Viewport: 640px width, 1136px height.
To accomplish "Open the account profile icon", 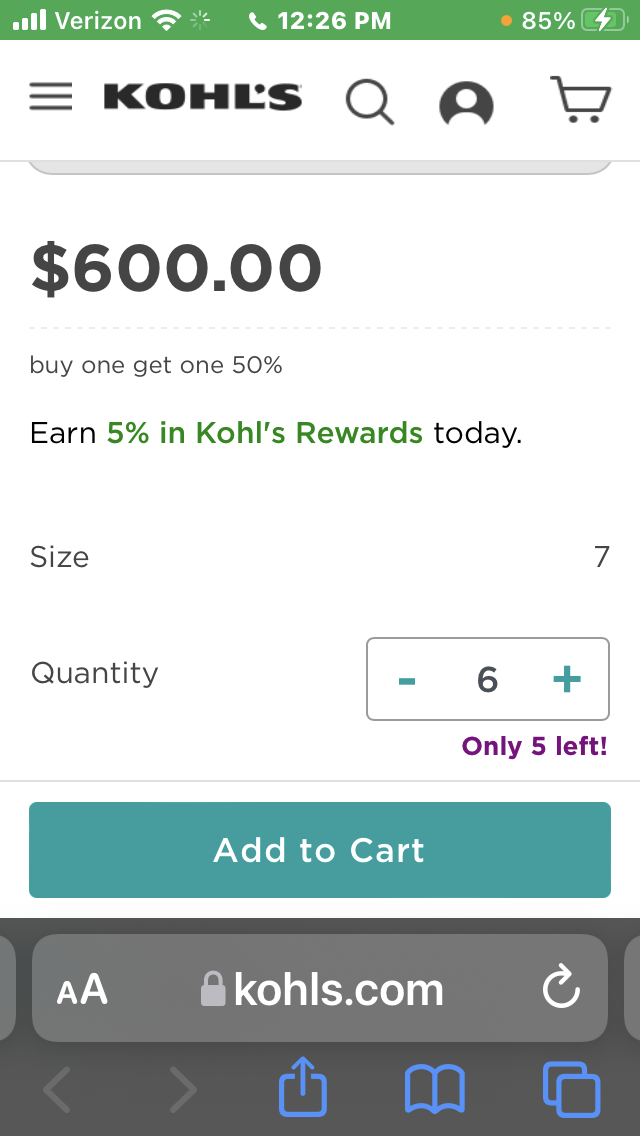I will 466,103.
